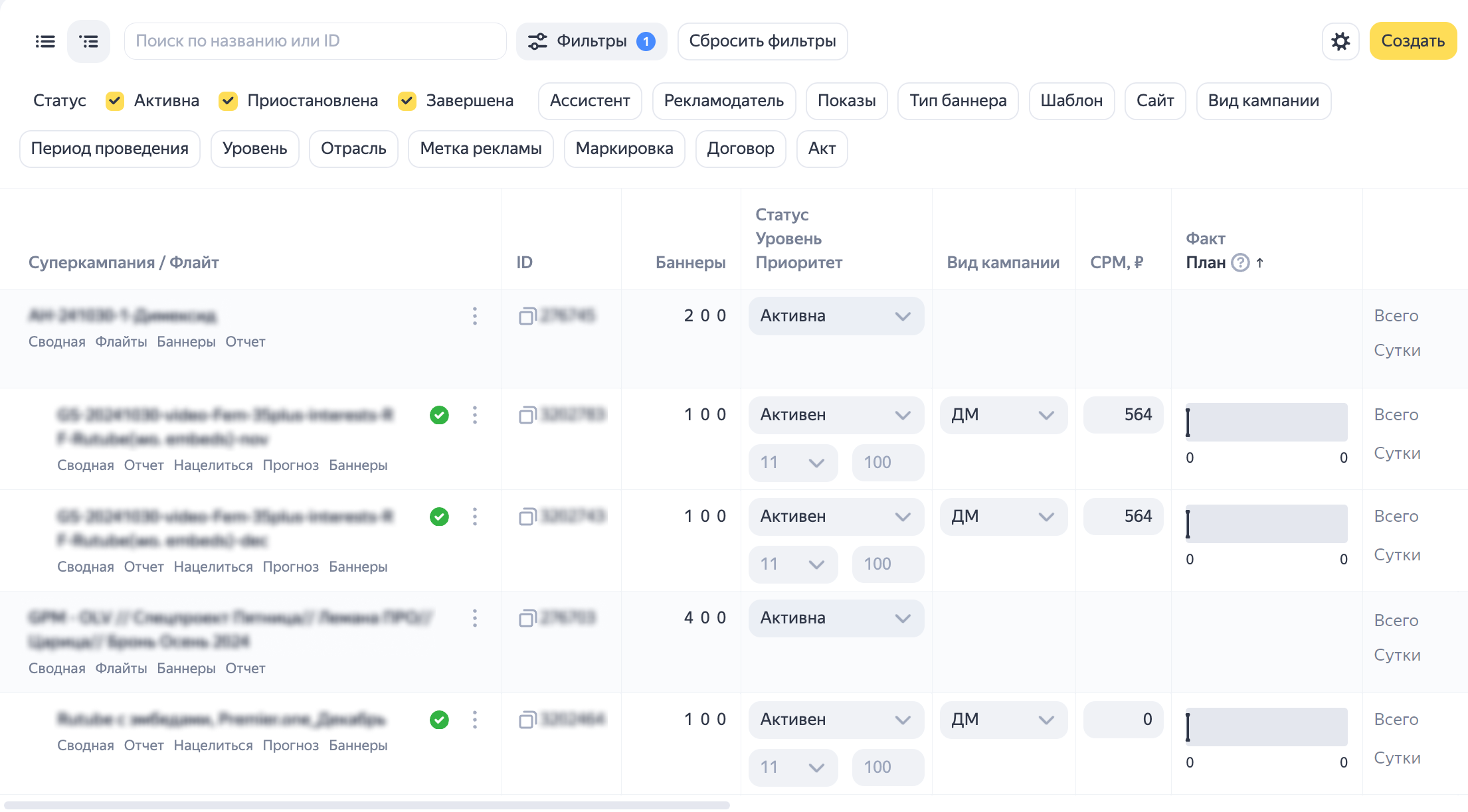Click progress bar of first flight plan

[x=1267, y=422]
